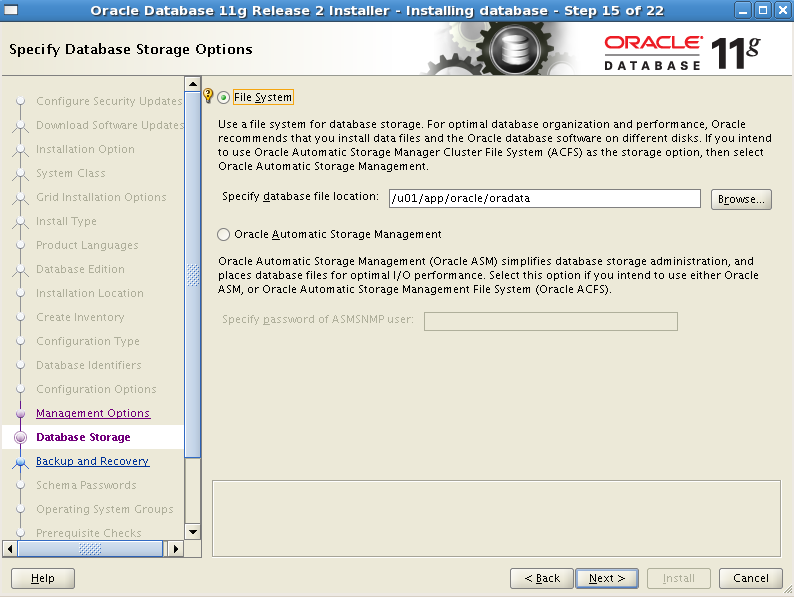
Task: Close the installer window
Action: [782, 10]
